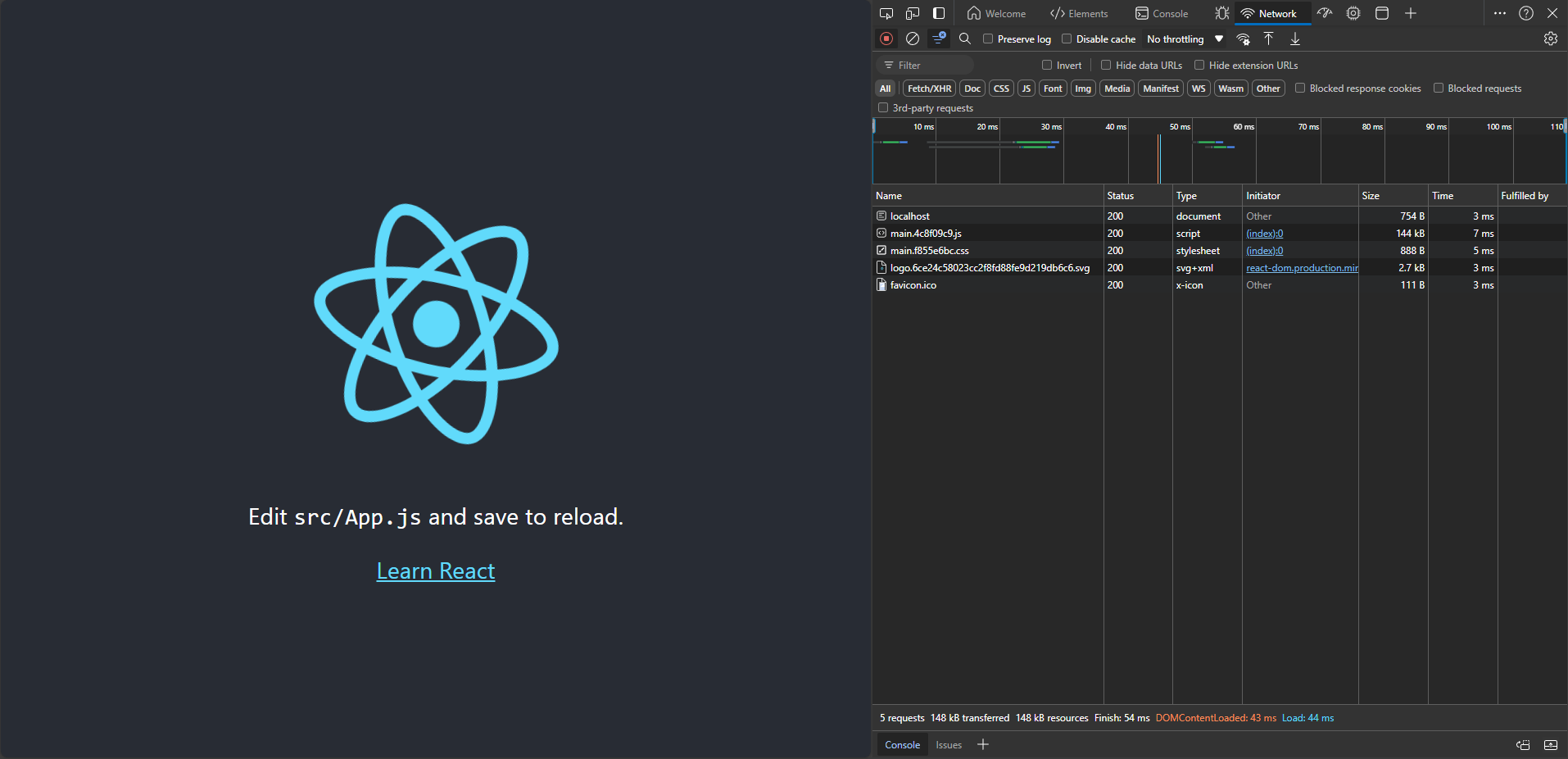The height and width of the screenshot is (759, 1568).
Task: Open react-dom.production initiator link
Action: pyautogui.click(x=1302, y=268)
